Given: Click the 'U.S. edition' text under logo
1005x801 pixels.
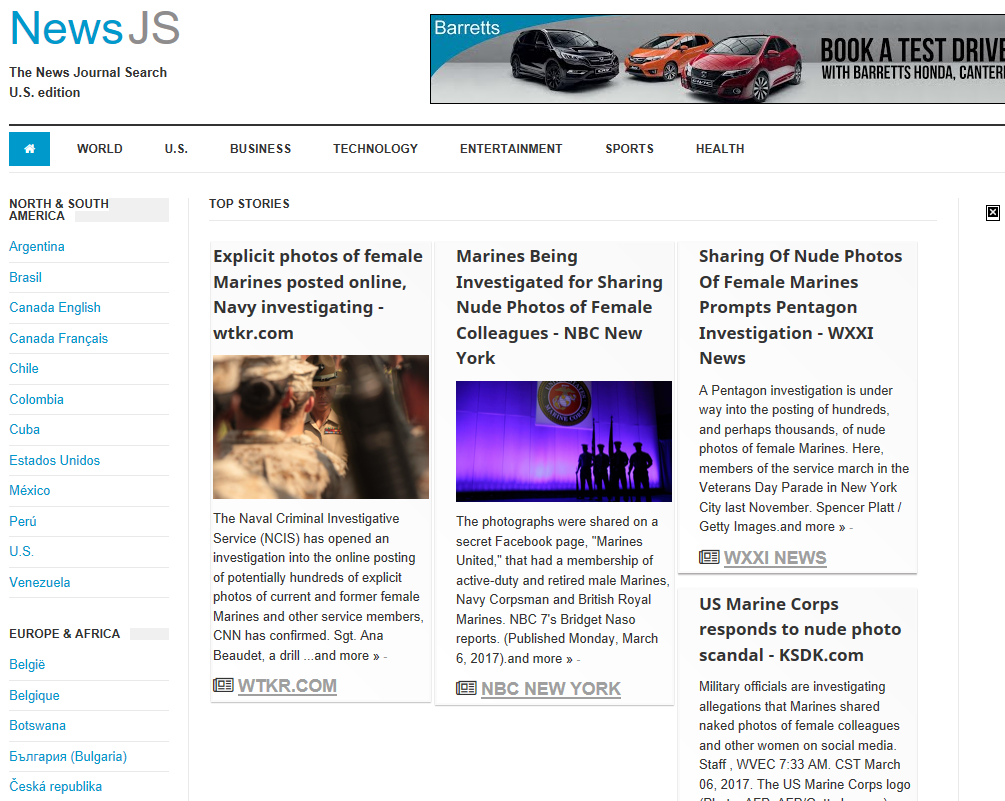Looking at the screenshot, I should pyautogui.click(x=45, y=92).
